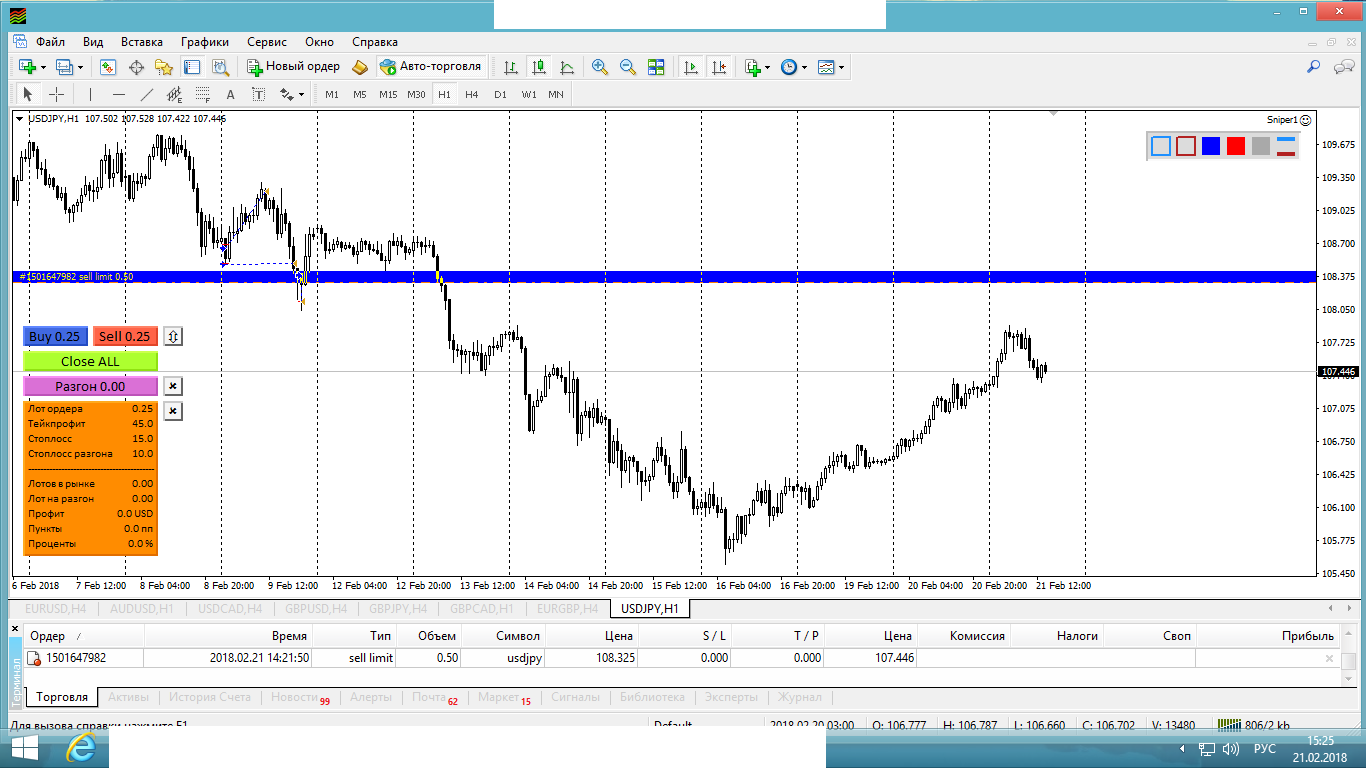Click the Новый ордер button
Viewport: 1366px width, 768px height.
pyautogui.click(x=293, y=67)
